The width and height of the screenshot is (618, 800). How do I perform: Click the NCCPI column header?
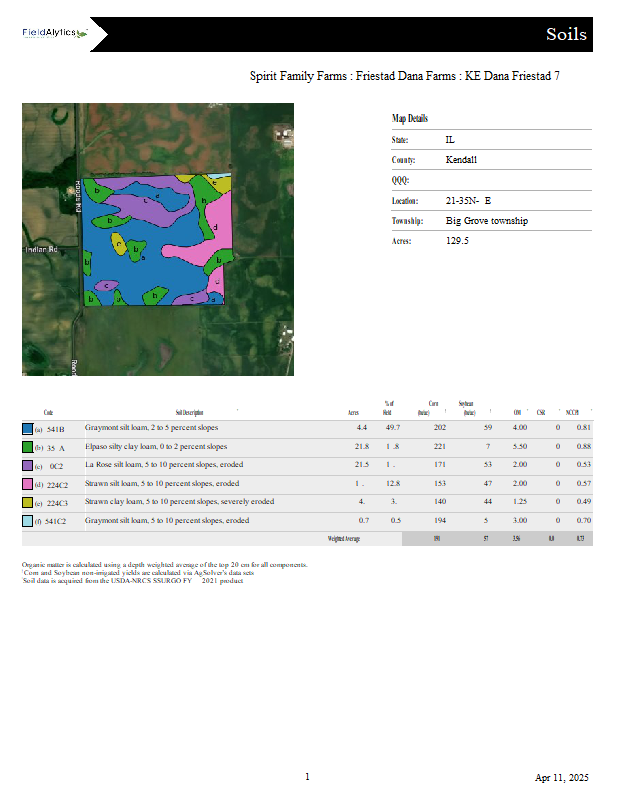pyautogui.click(x=573, y=412)
